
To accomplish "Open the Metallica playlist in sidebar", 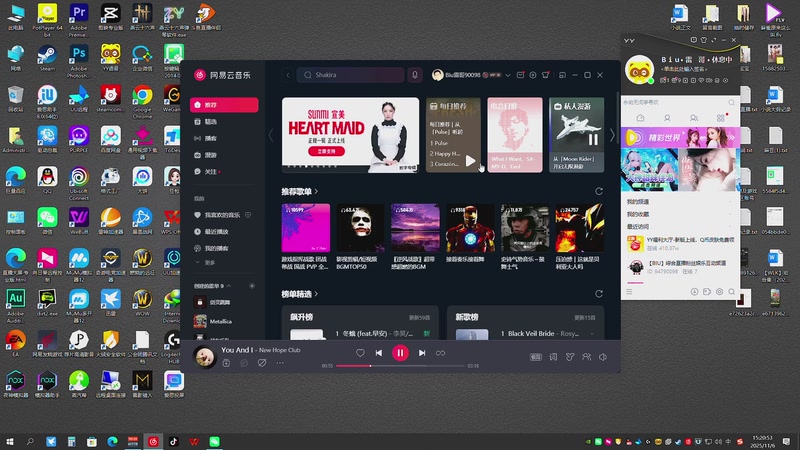I will [224, 321].
